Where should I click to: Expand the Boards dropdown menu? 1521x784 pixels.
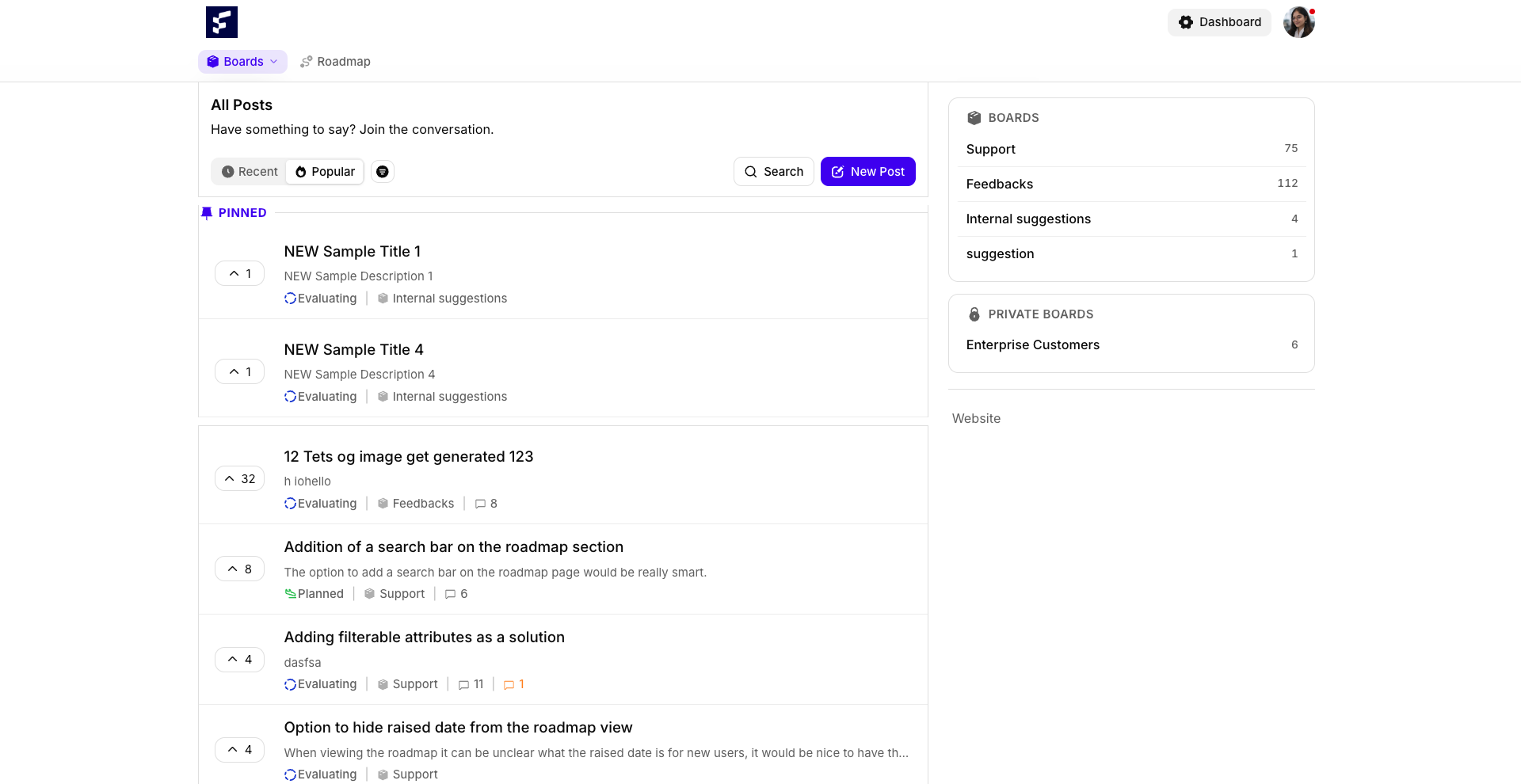click(242, 62)
